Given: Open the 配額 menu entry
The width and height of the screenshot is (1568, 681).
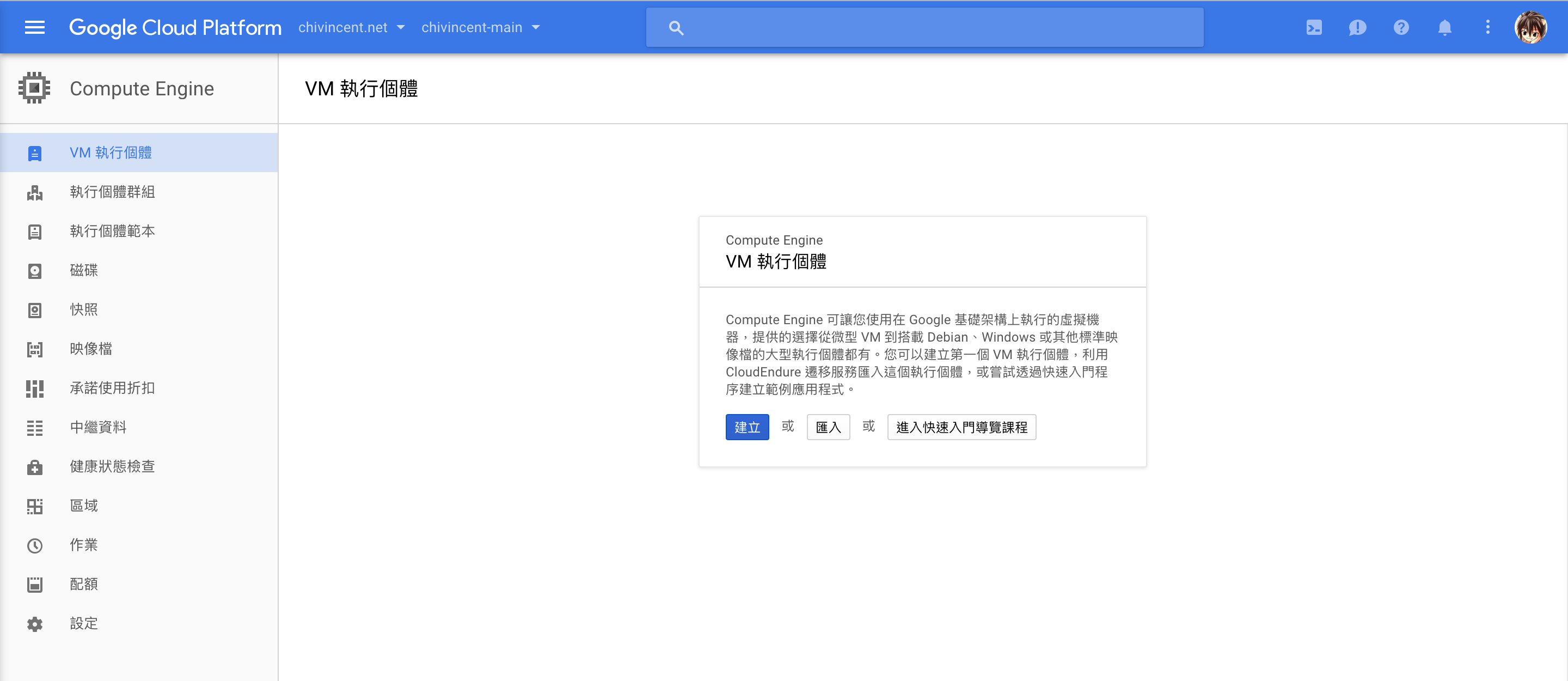Looking at the screenshot, I should coord(139,585).
